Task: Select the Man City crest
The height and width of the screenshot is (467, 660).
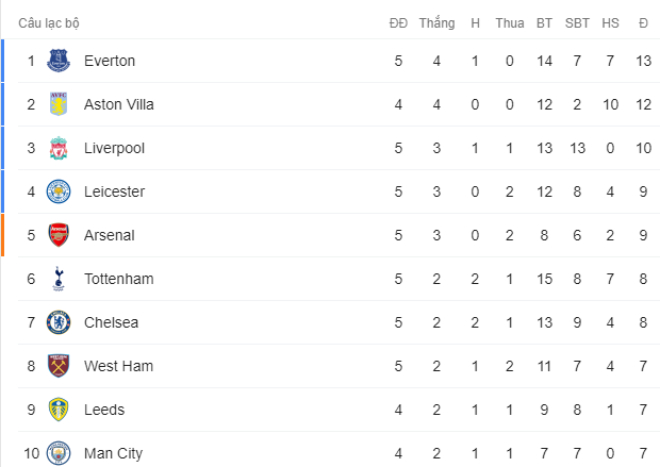Action: [59, 453]
